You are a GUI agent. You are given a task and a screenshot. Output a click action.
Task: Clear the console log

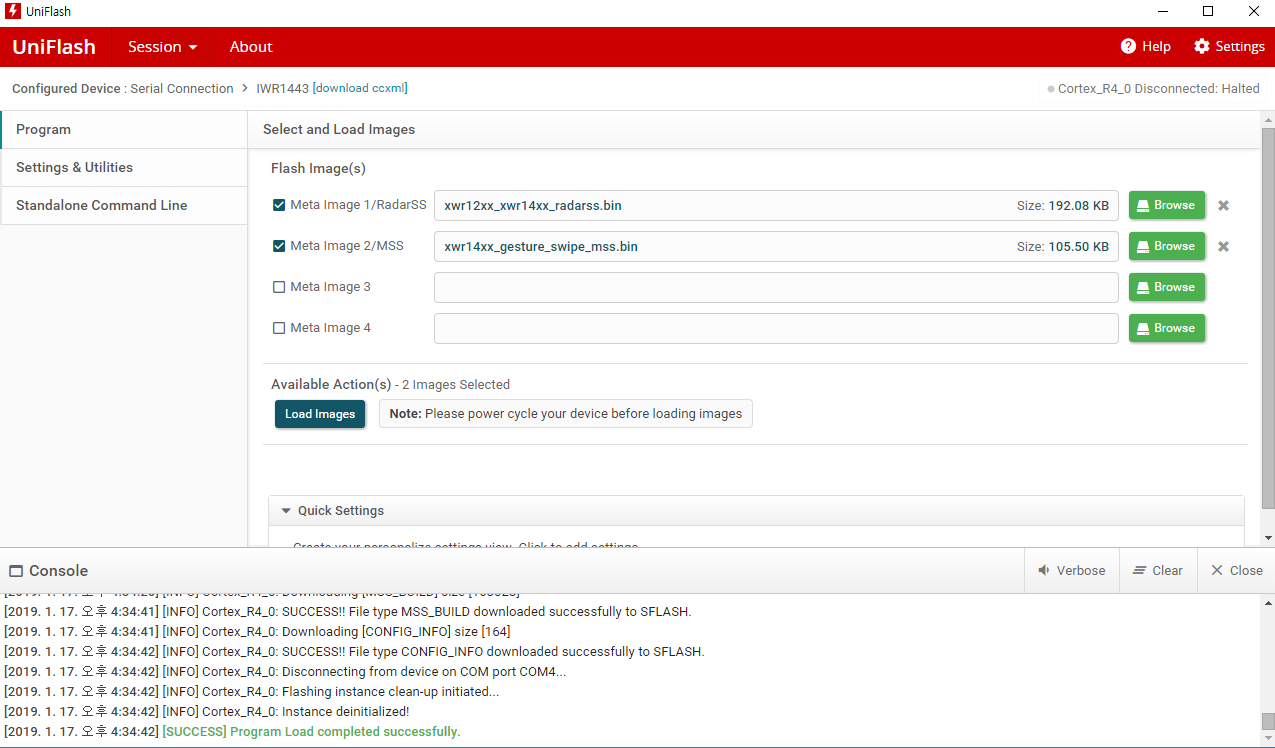click(x=1157, y=570)
